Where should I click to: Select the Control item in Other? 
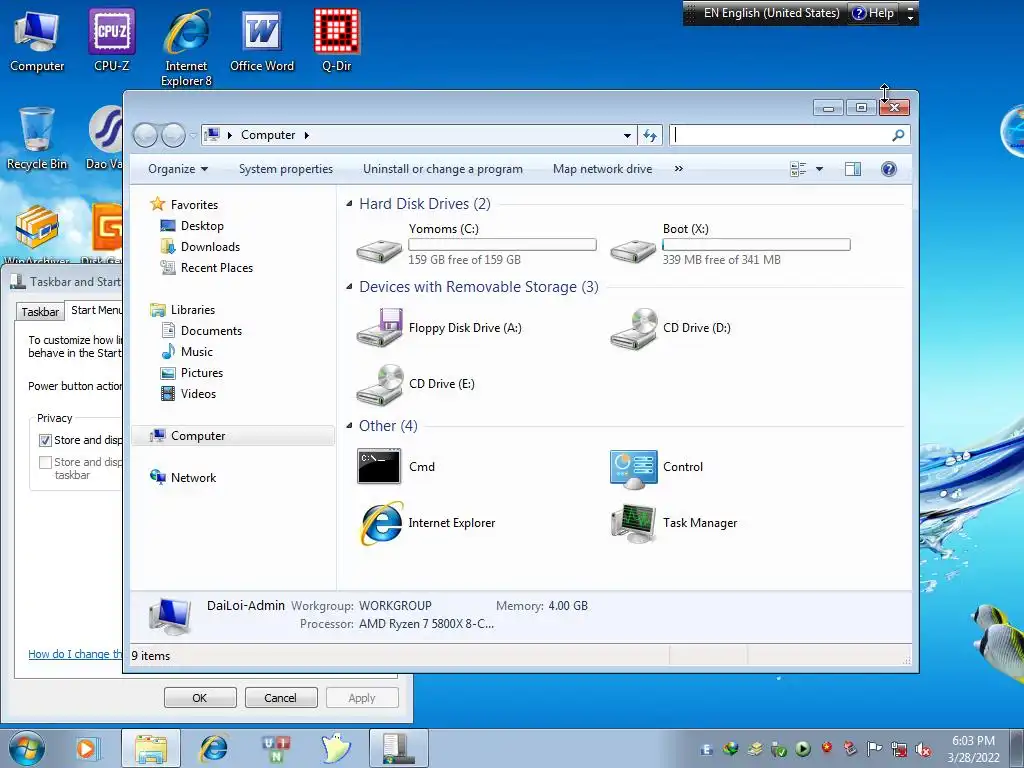656,467
